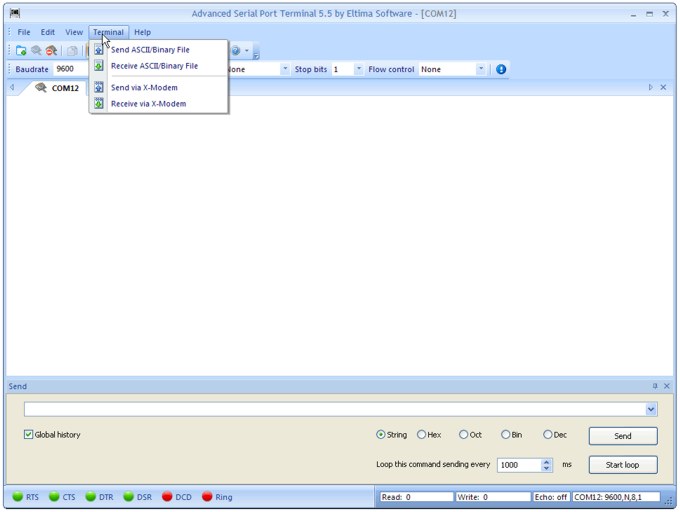
Task: Open the Help menu
Action: [x=142, y=32]
